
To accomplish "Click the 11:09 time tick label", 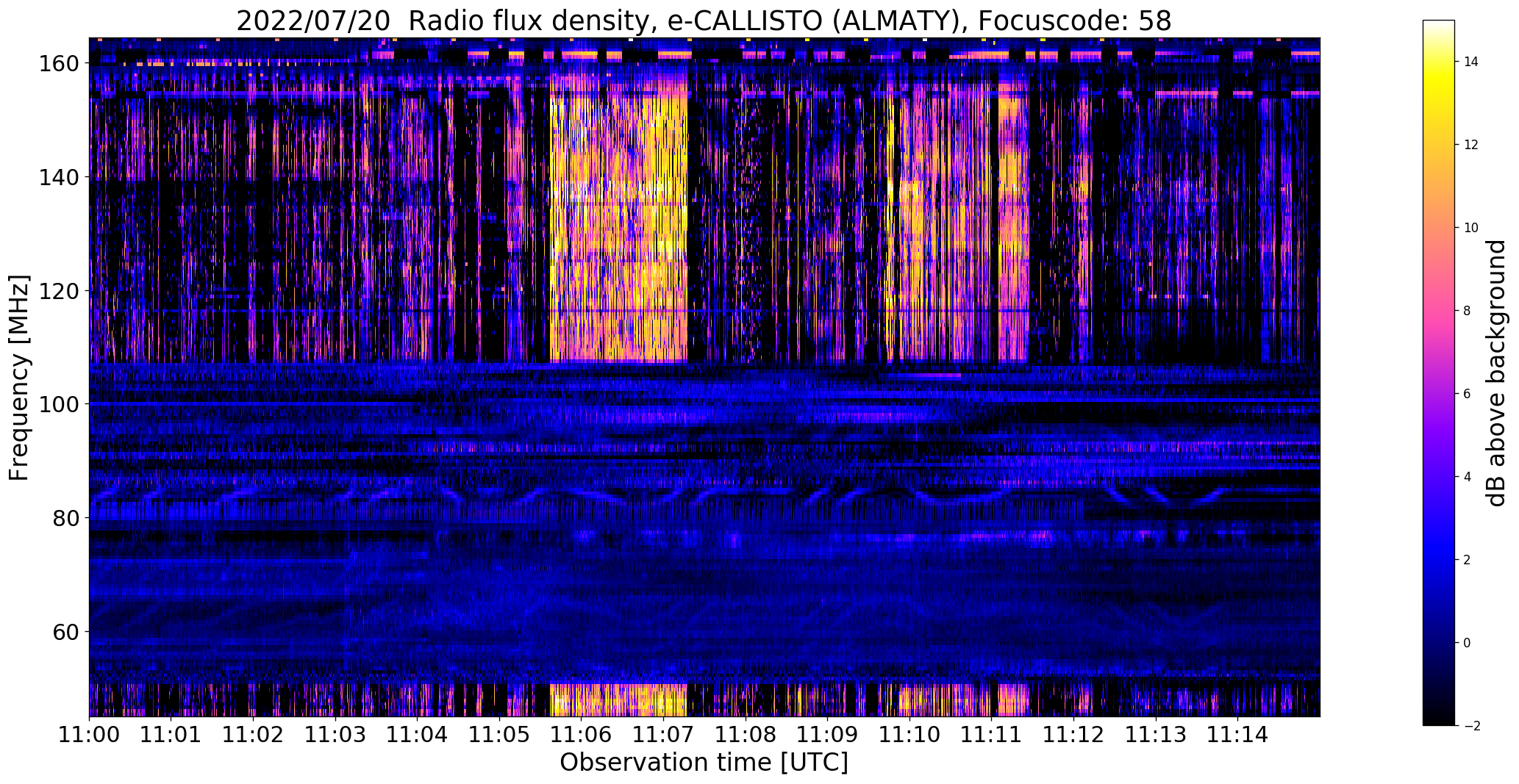I will (x=828, y=734).
